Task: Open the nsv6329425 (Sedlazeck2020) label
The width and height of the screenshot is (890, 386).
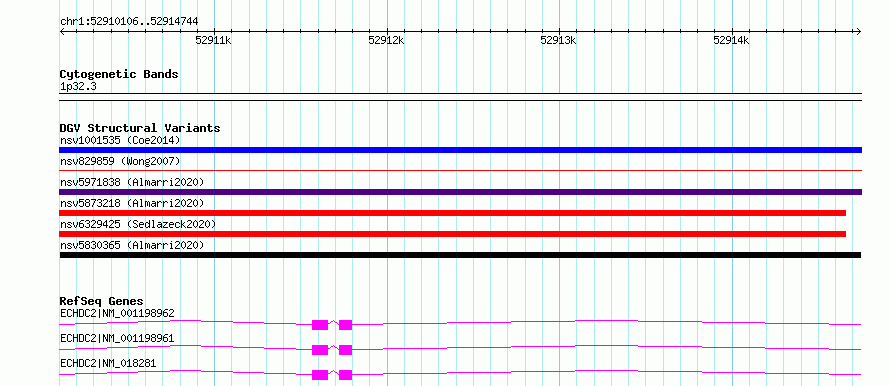Action: 138,224
